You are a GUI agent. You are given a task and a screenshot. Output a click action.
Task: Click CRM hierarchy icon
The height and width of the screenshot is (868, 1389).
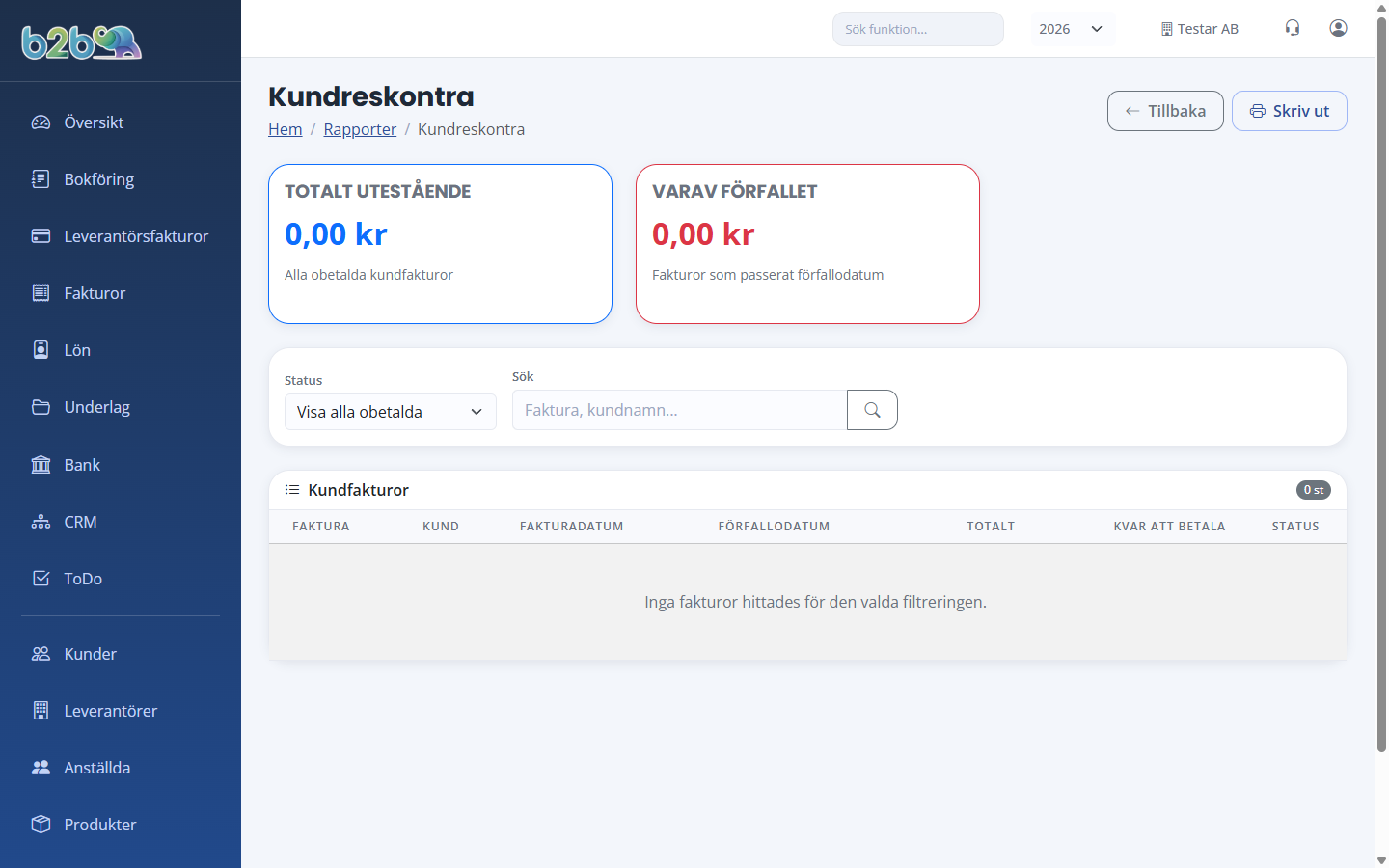coord(41,522)
